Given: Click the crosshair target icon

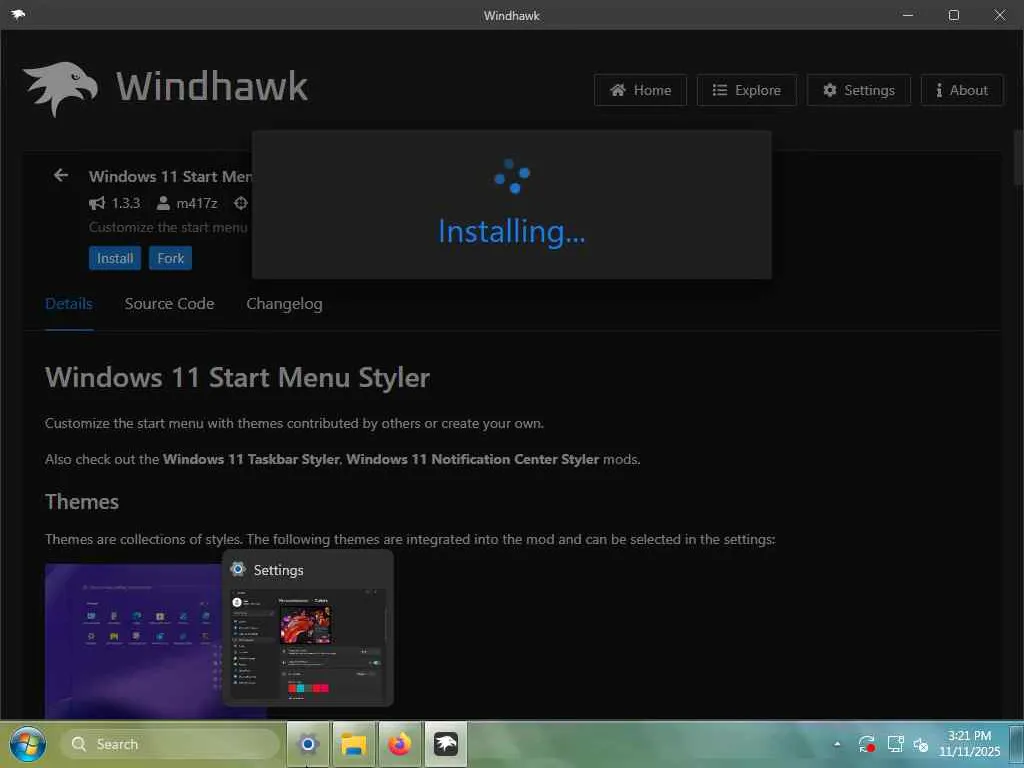Looking at the screenshot, I should 241,203.
